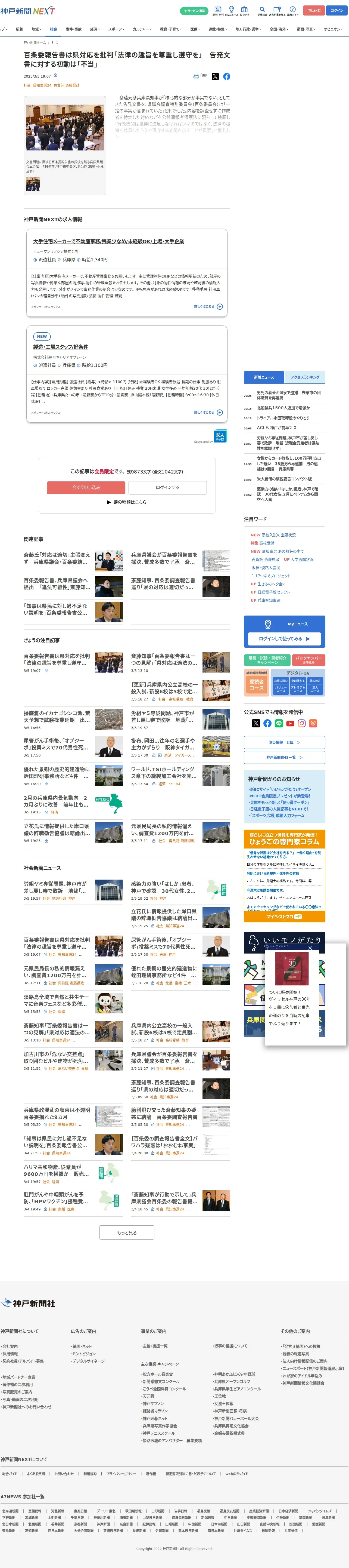Open the 経済 dropdown menu
This screenshot has height=1568, width=349.
[95, 29]
